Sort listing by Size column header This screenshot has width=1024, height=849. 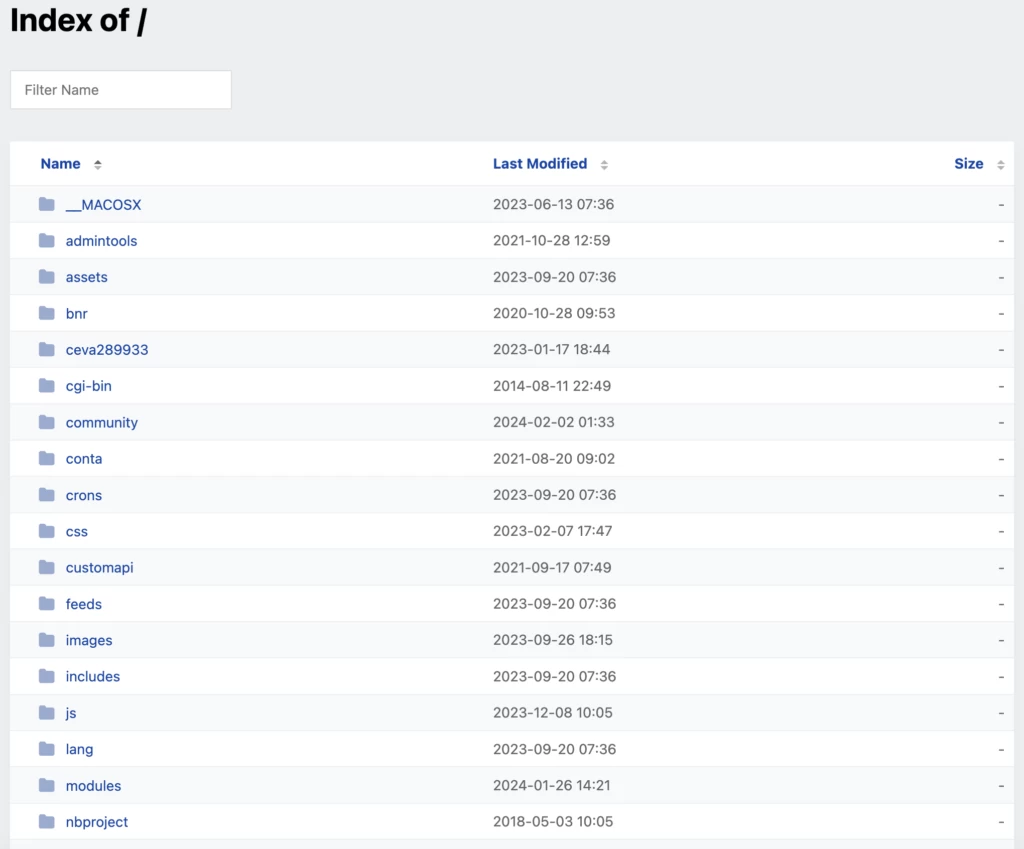(x=968, y=164)
